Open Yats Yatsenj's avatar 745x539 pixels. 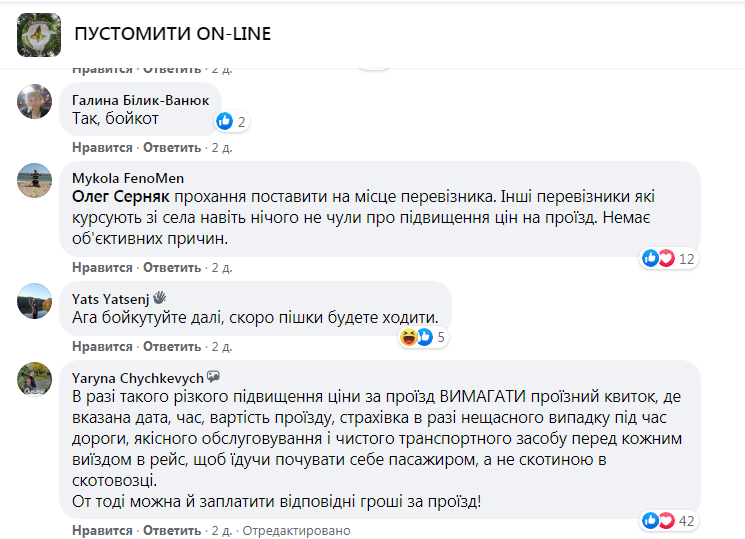35,300
